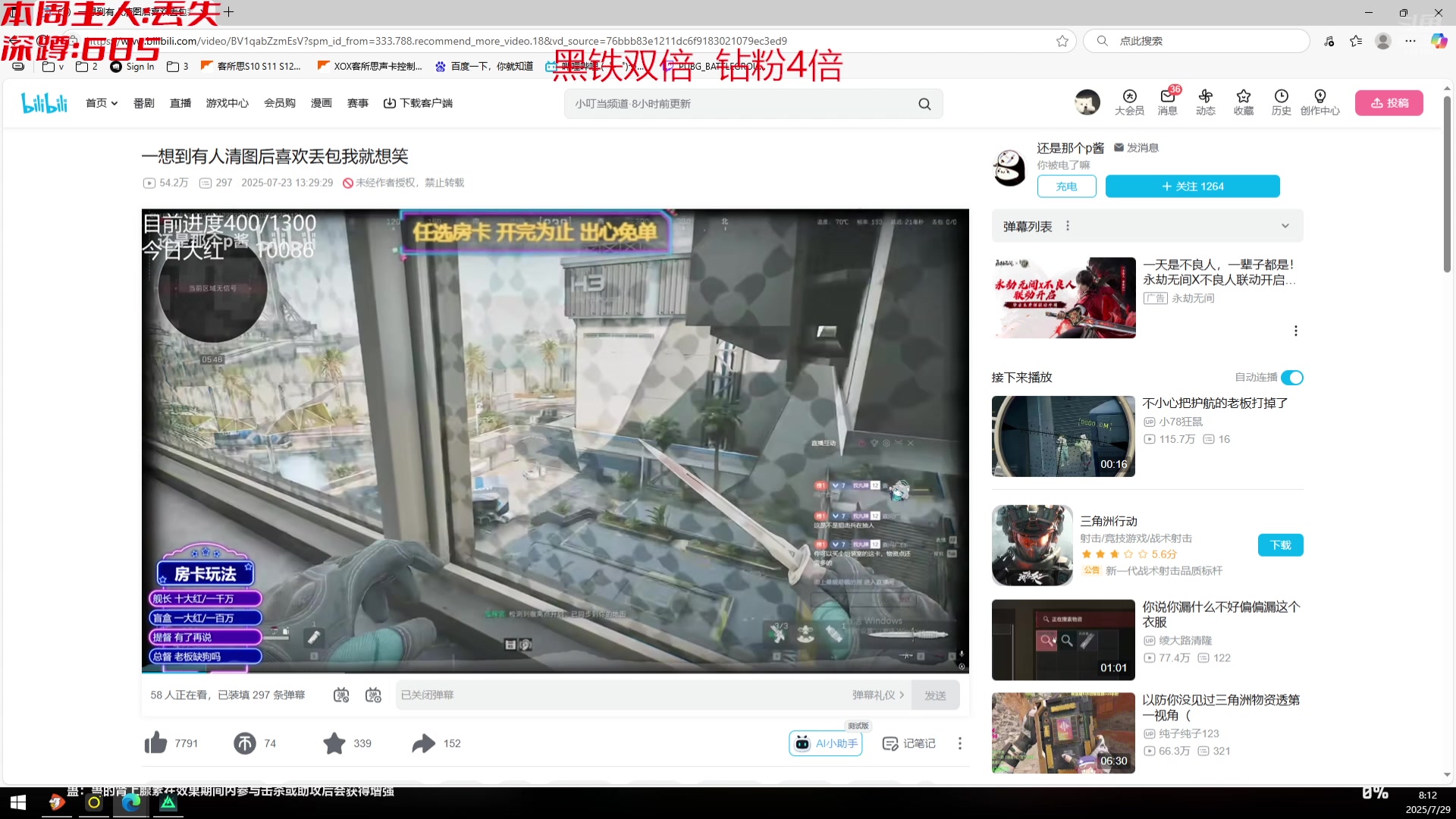Click the bilibili logo
The image size is (1456, 819).
click(x=44, y=103)
